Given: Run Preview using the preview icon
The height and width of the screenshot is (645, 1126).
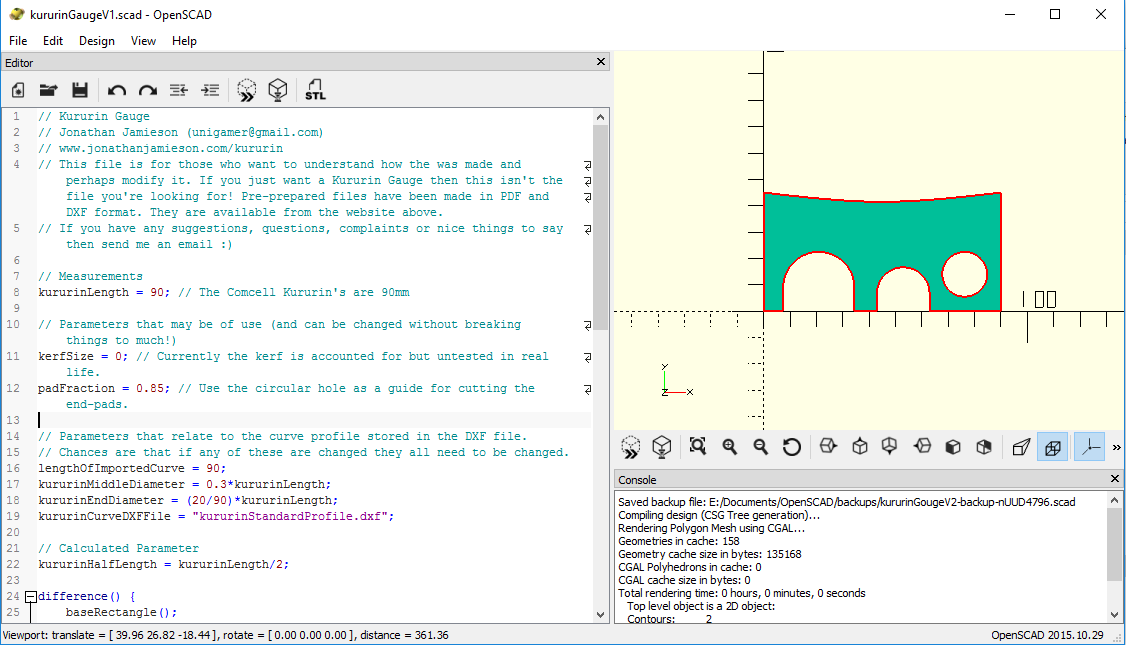Looking at the screenshot, I should tap(246, 90).
